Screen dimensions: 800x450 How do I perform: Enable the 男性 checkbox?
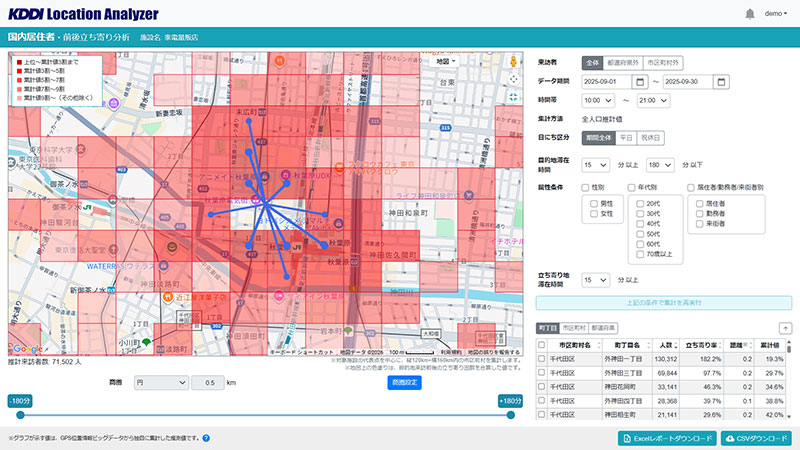[x=595, y=203]
